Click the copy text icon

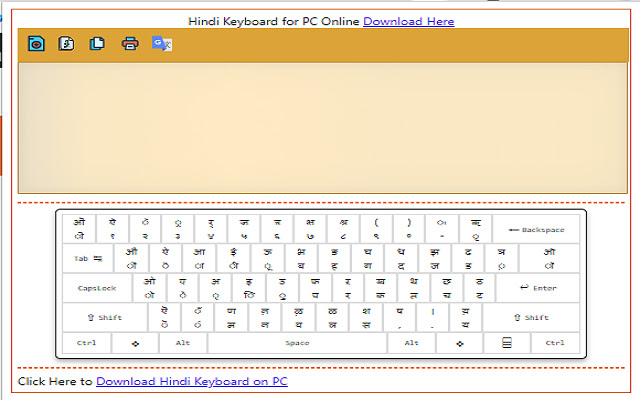point(97,43)
